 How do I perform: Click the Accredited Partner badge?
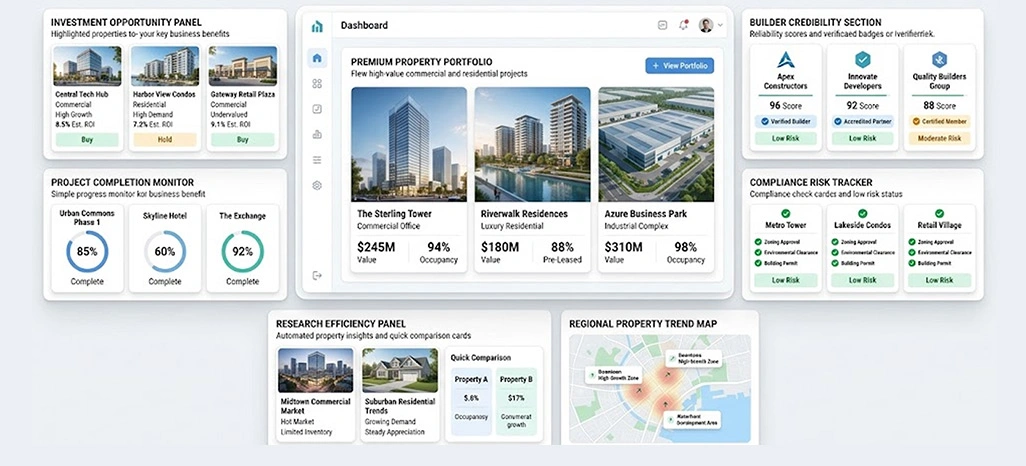click(862, 121)
